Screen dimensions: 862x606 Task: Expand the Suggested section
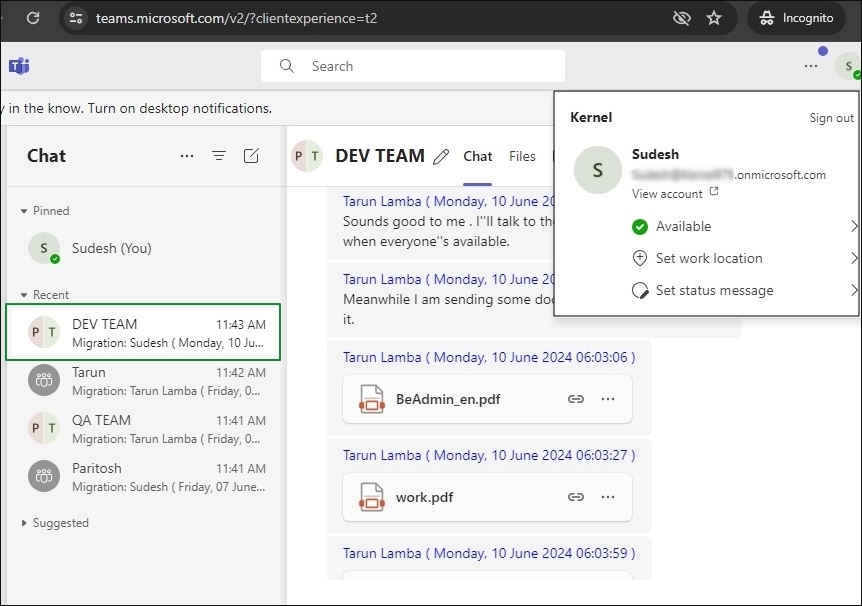click(x=25, y=523)
